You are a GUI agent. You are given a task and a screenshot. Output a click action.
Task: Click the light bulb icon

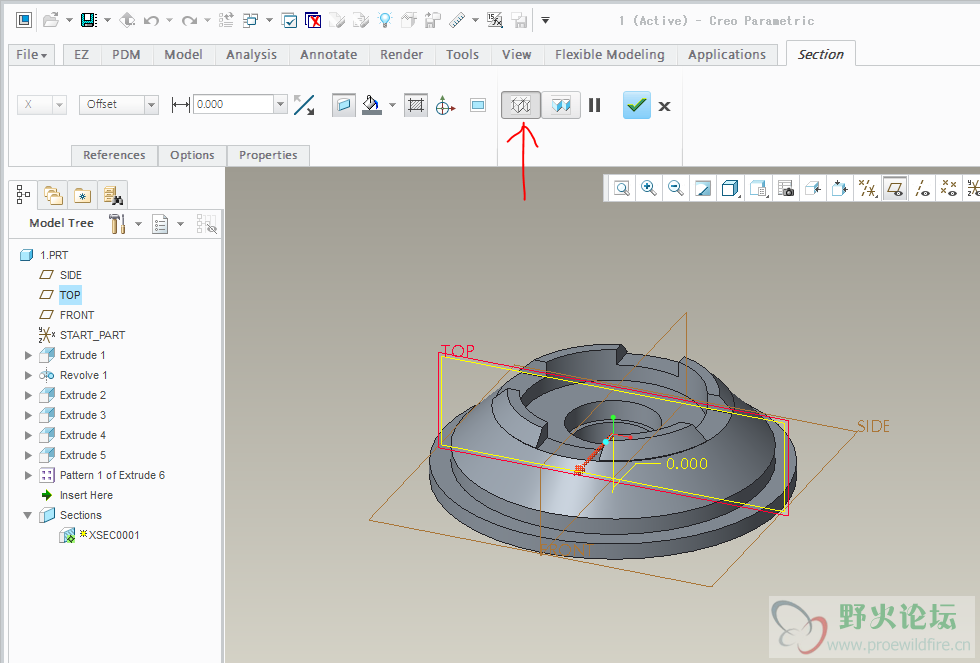[385, 21]
